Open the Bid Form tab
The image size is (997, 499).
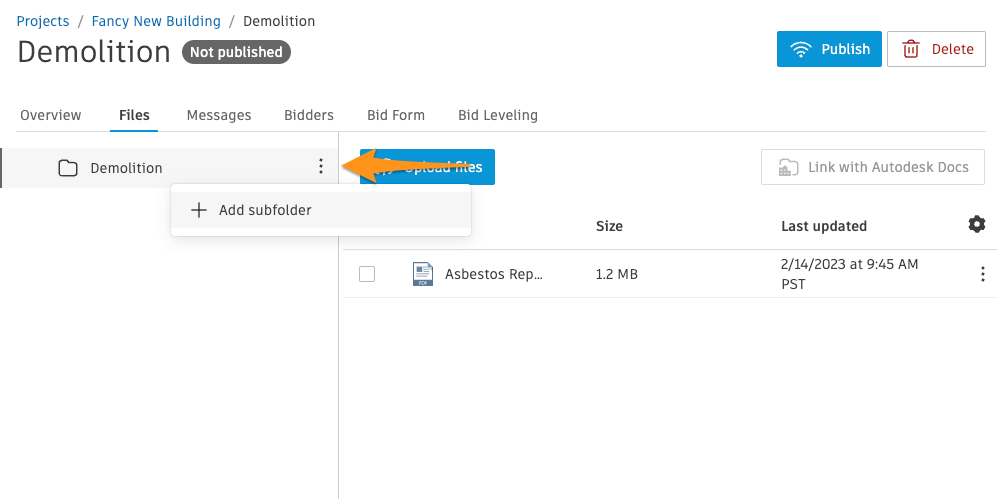tap(396, 115)
